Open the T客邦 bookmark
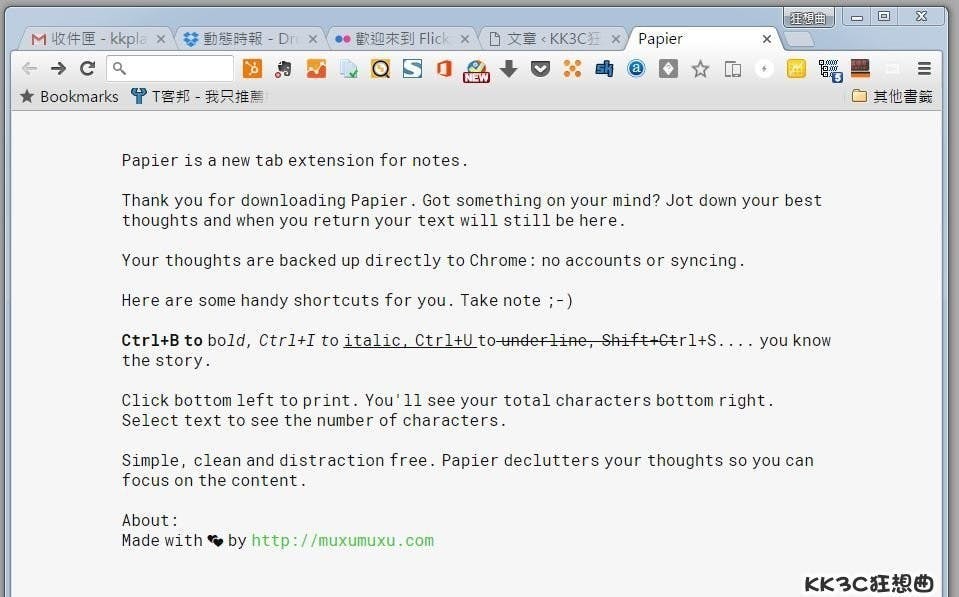Image resolution: width=959 pixels, height=597 pixels. coord(198,96)
